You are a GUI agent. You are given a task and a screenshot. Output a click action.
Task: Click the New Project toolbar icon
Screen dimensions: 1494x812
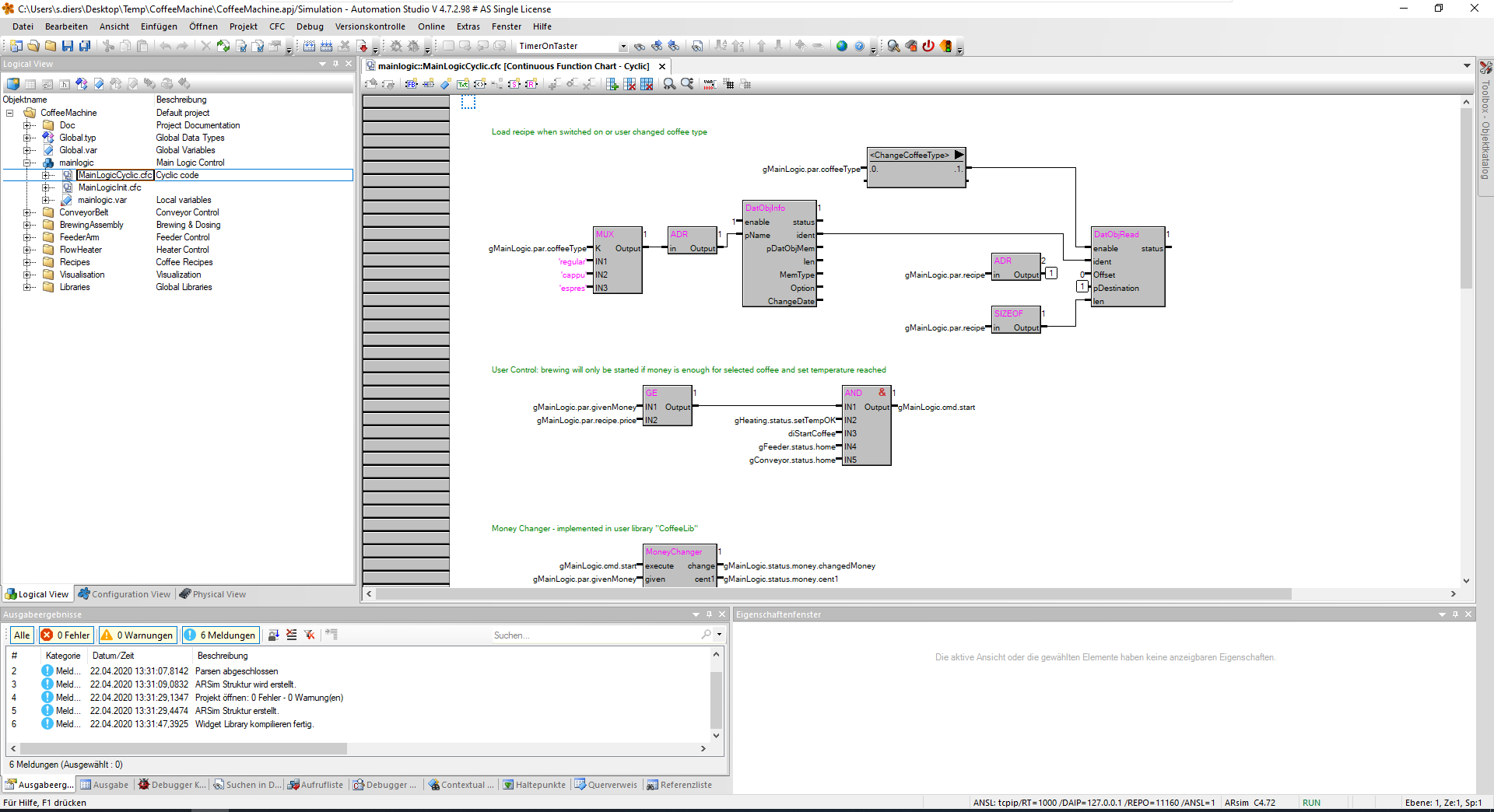[16, 46]
